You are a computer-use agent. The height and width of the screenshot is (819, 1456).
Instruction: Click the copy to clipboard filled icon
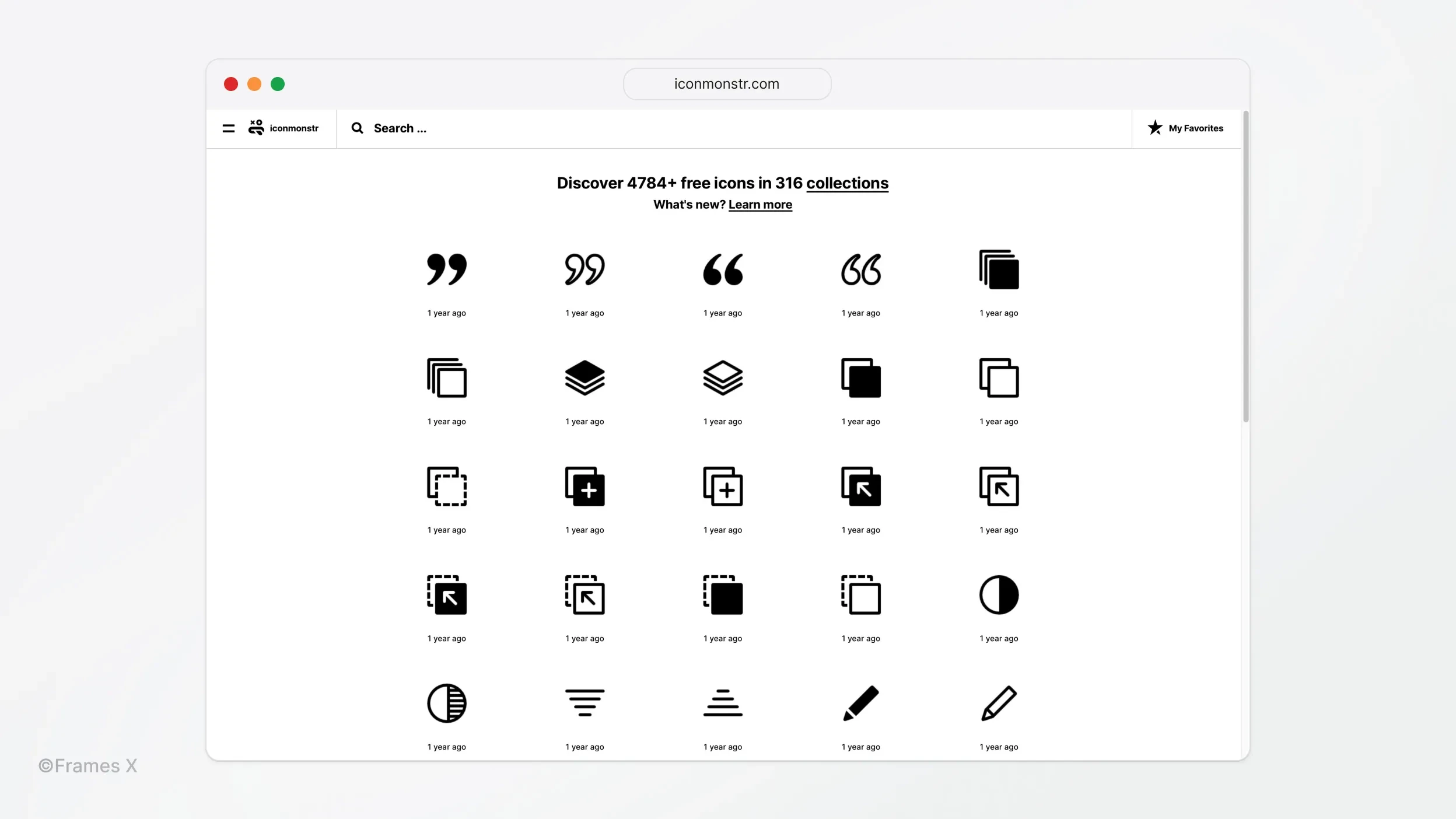click(861, 378)
